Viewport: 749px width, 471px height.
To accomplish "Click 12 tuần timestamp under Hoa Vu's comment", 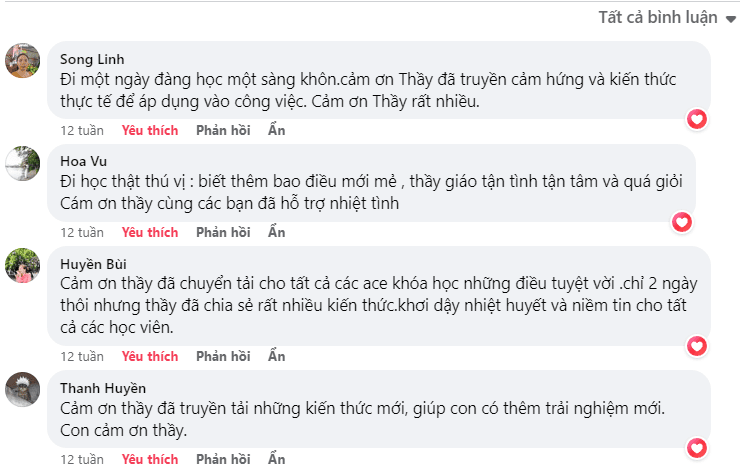I will [x=82, y=232].
